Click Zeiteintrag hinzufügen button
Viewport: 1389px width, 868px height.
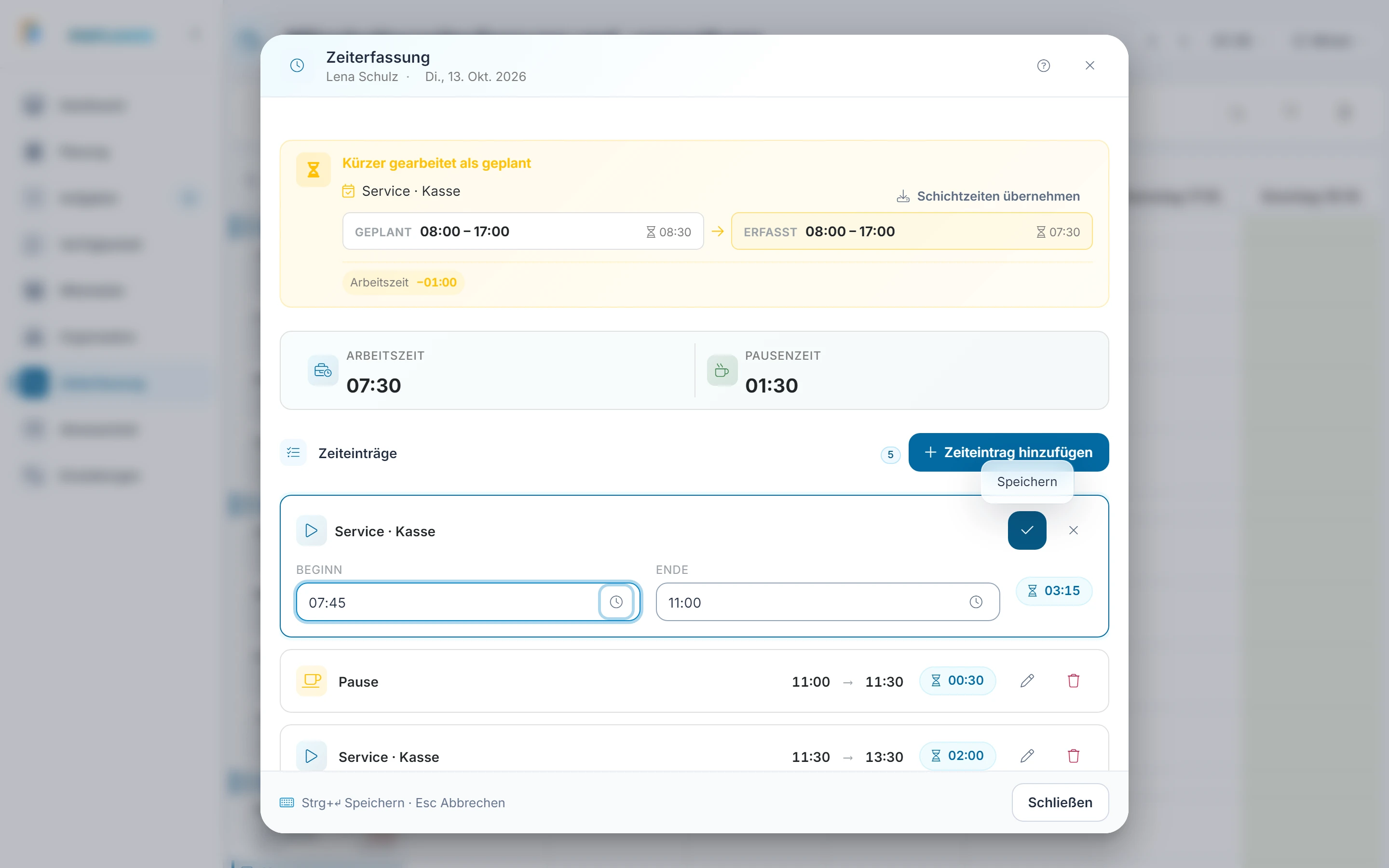coord(1008,452)
